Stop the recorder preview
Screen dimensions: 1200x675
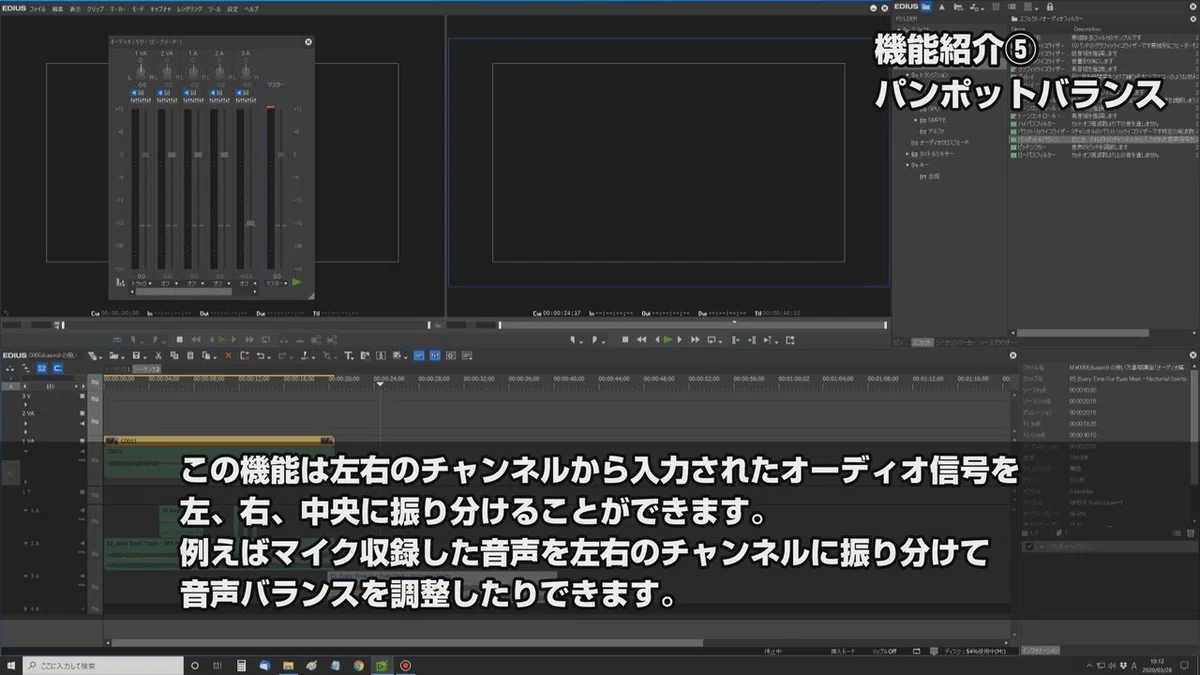coord(625,340)
